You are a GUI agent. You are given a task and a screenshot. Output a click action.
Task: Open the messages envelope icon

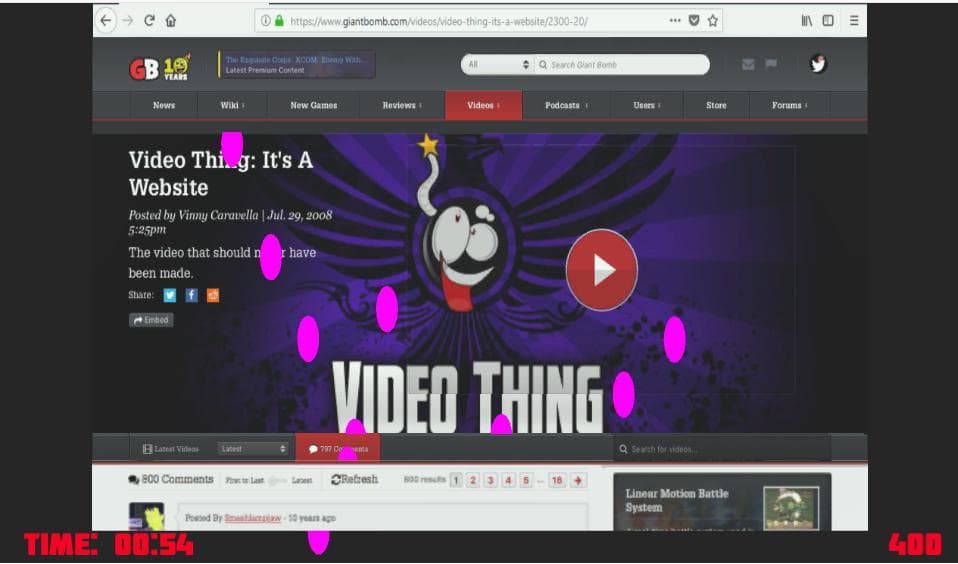(x=748, y=64)
